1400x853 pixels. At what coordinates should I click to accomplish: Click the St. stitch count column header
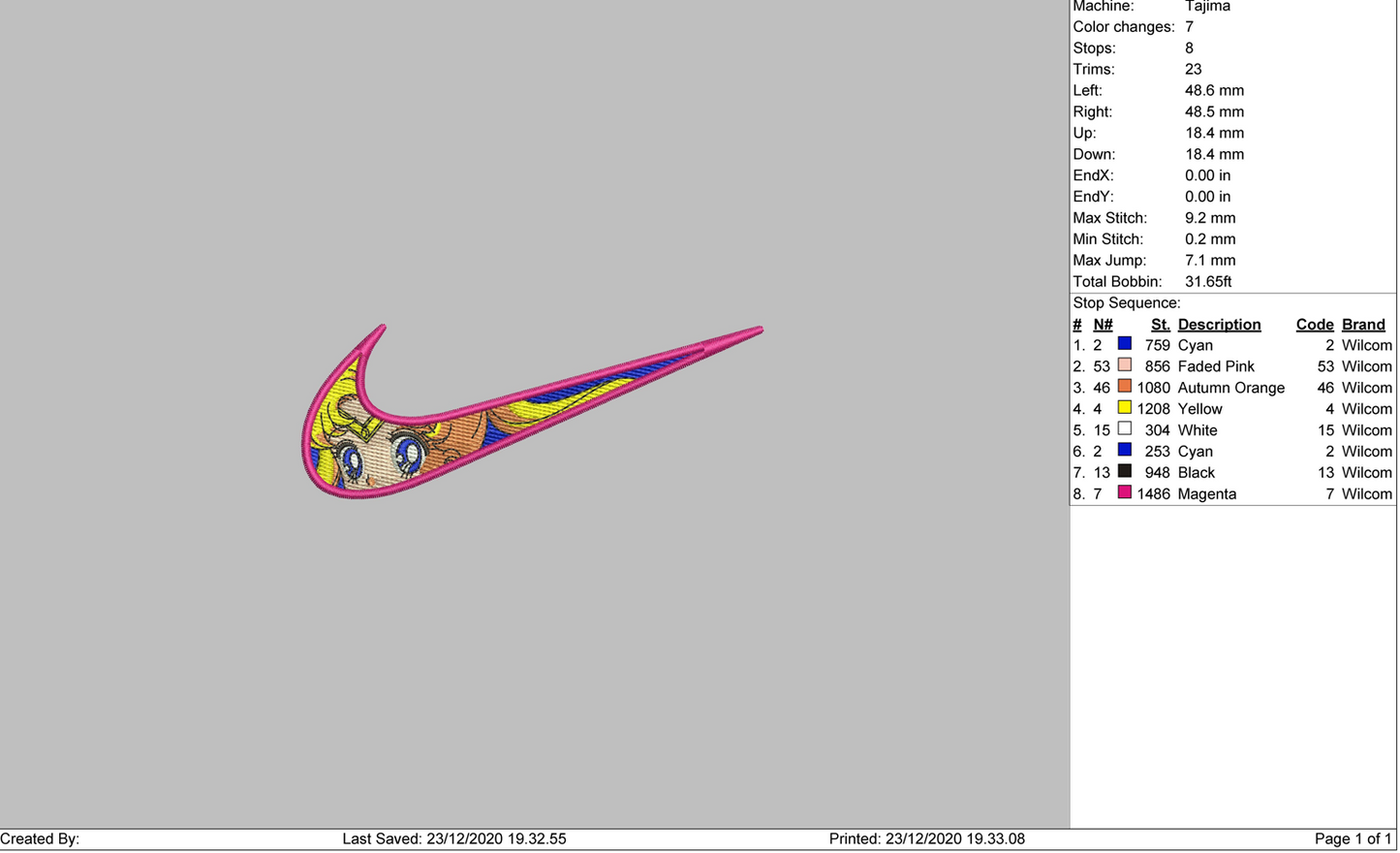coord(1160,325)
